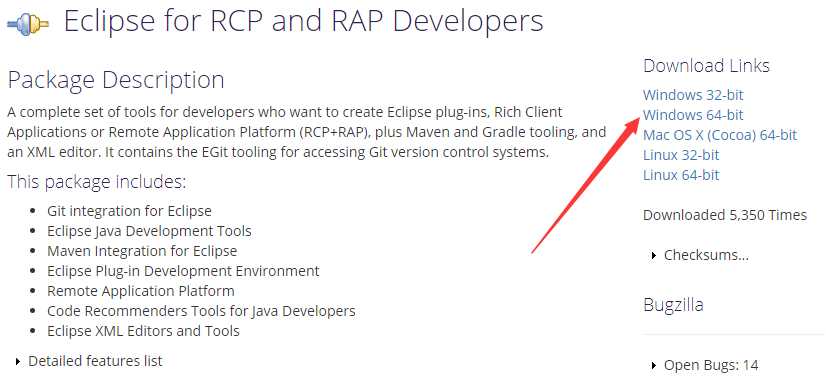Click the This package includes heading
This screenshot has width=826, height=391.
click(97, 182)
